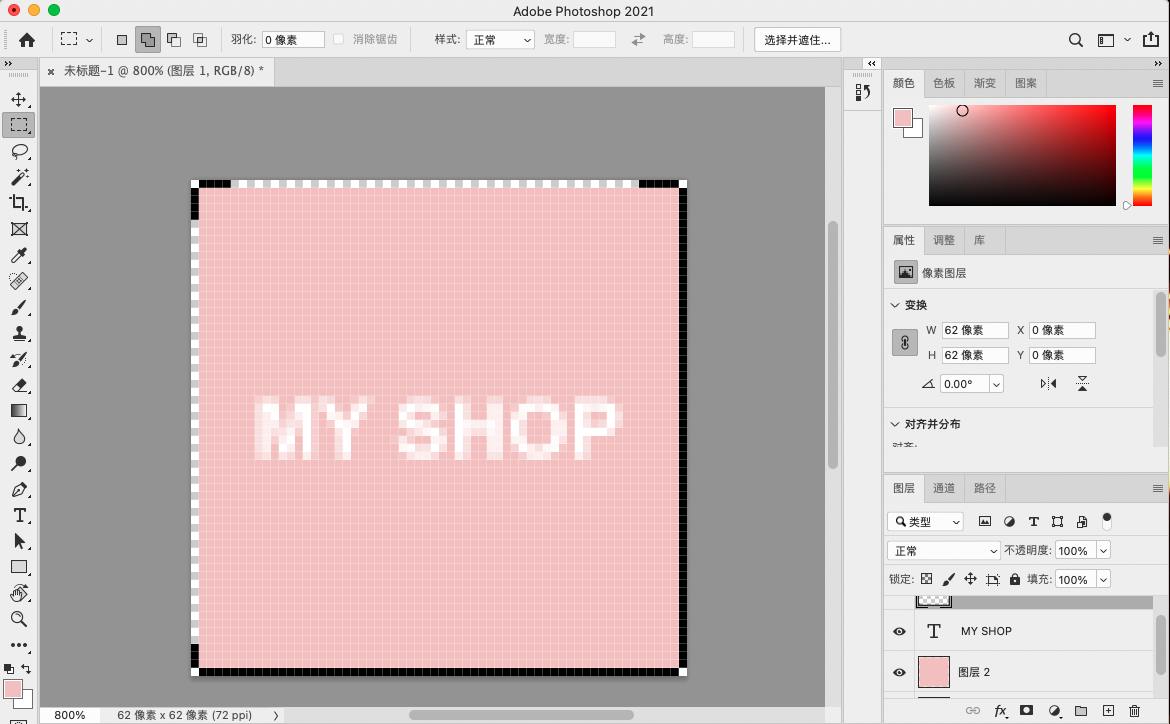Select the Eyedropper tool
This screenshot has width=1170, height=724.
coord(19,255)
